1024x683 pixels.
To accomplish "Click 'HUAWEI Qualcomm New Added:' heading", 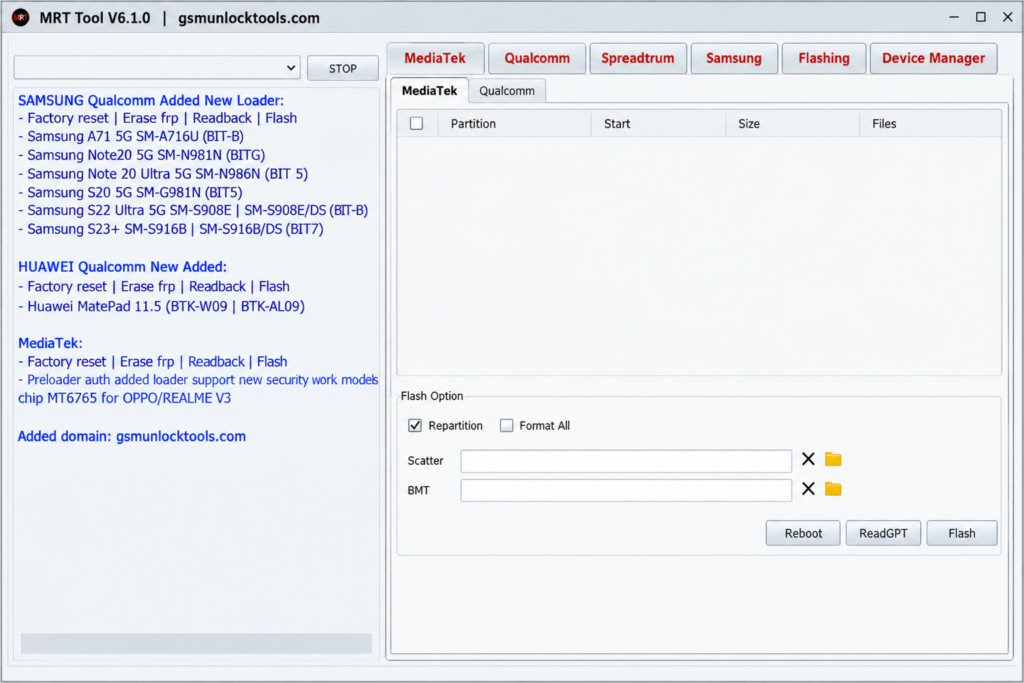I will click(122, 267).
